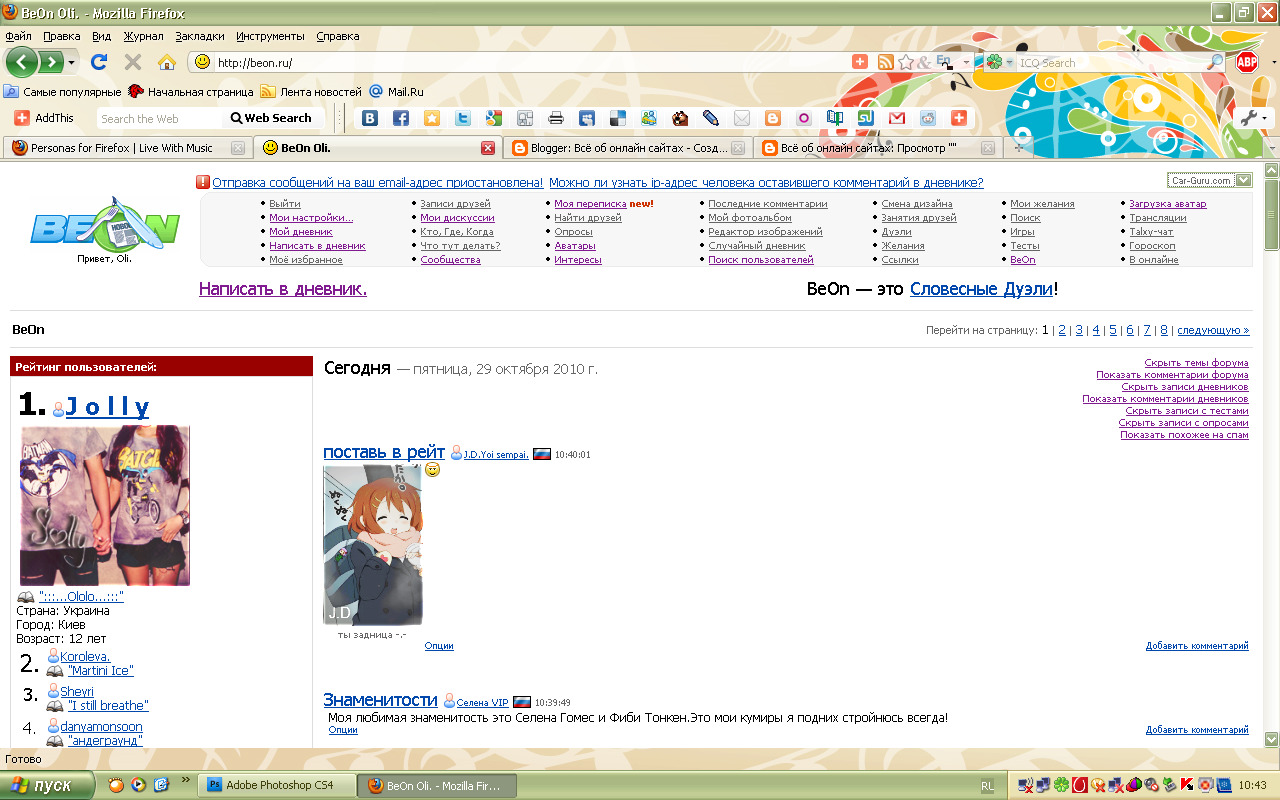Open the Файл menu
The width and height of the screenshot is (1280, 800).
tap(18, 36)
